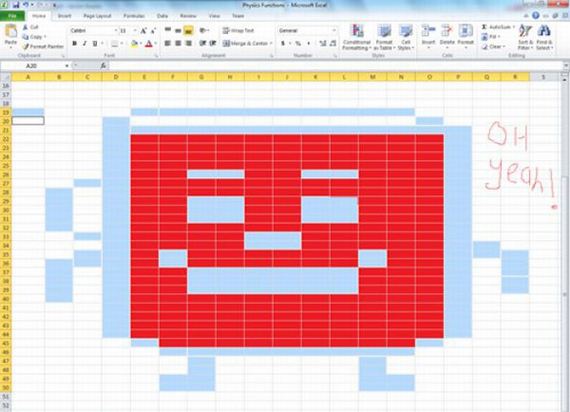Switch to the View tab
Viewport: 570px width, 412px height.
pos(214,16)
